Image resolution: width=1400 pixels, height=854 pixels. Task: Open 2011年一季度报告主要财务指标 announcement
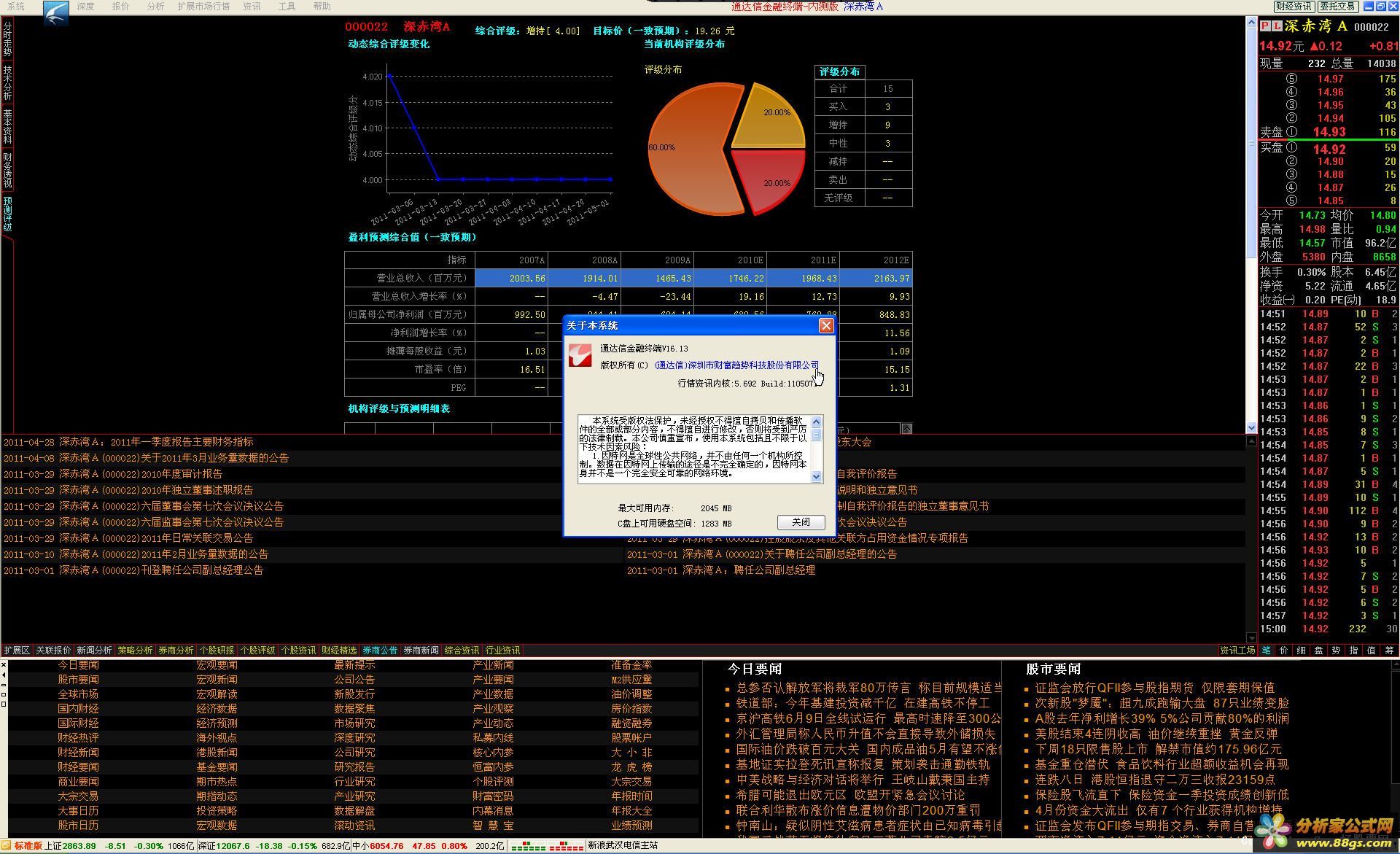128,442
